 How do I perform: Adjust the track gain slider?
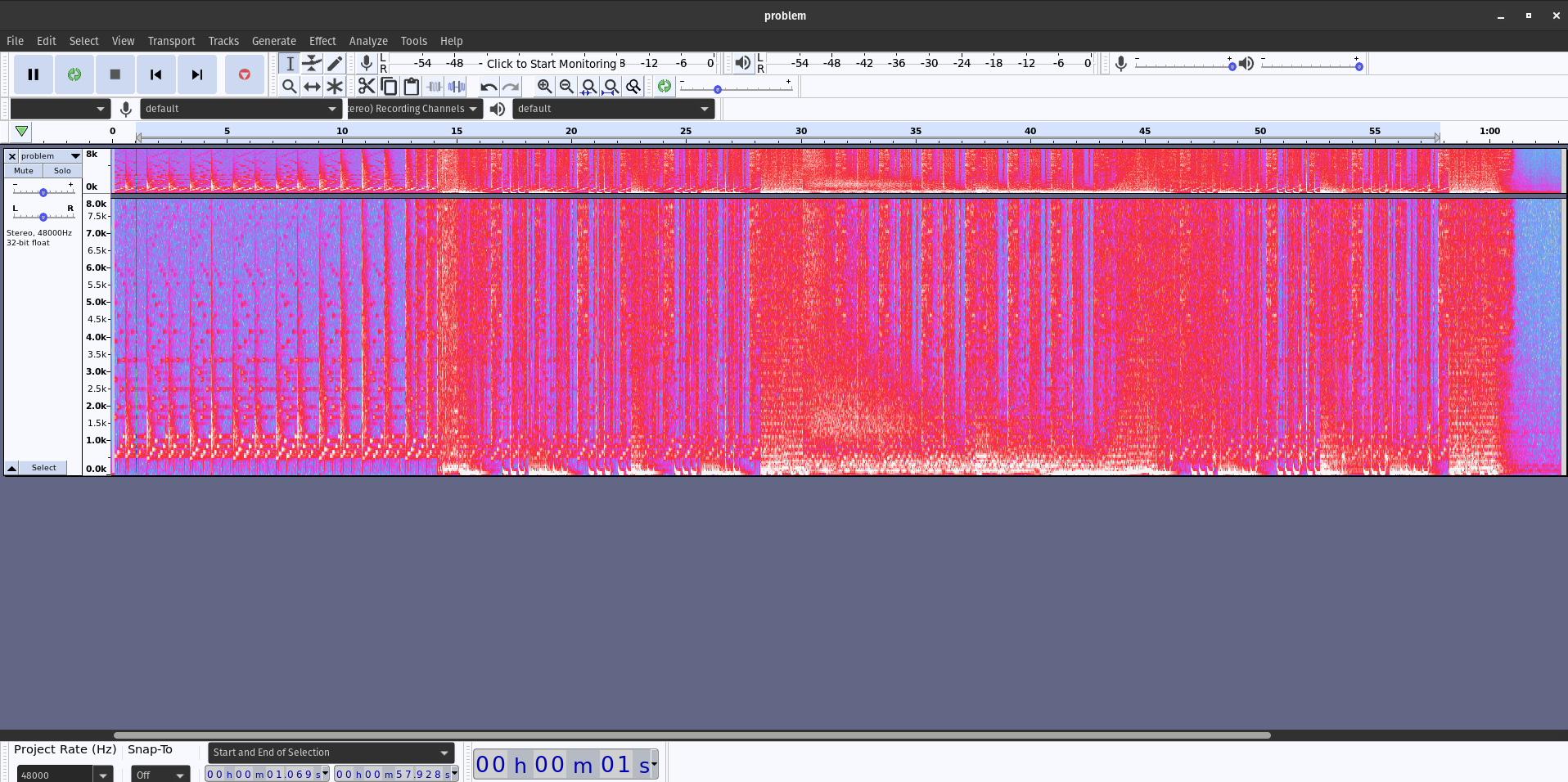click(43, 191)
